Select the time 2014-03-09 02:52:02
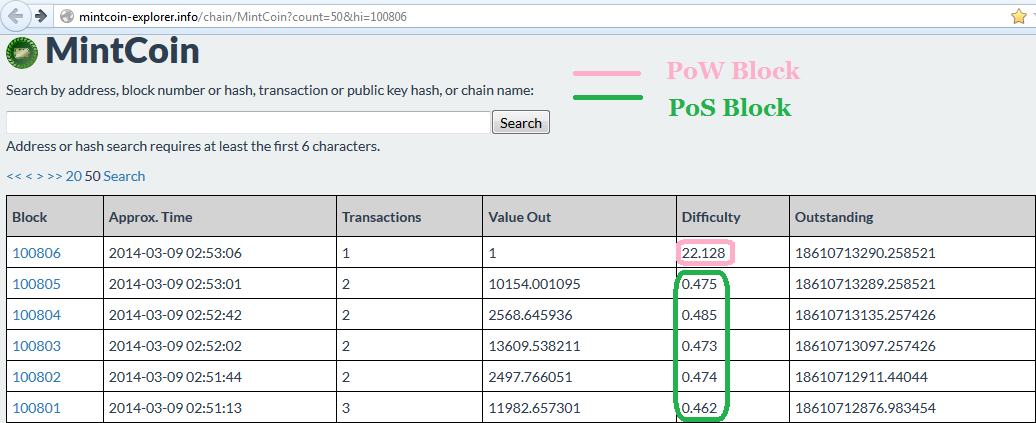This screenshot has height=423, width=1036. click(x=175, y=346)
